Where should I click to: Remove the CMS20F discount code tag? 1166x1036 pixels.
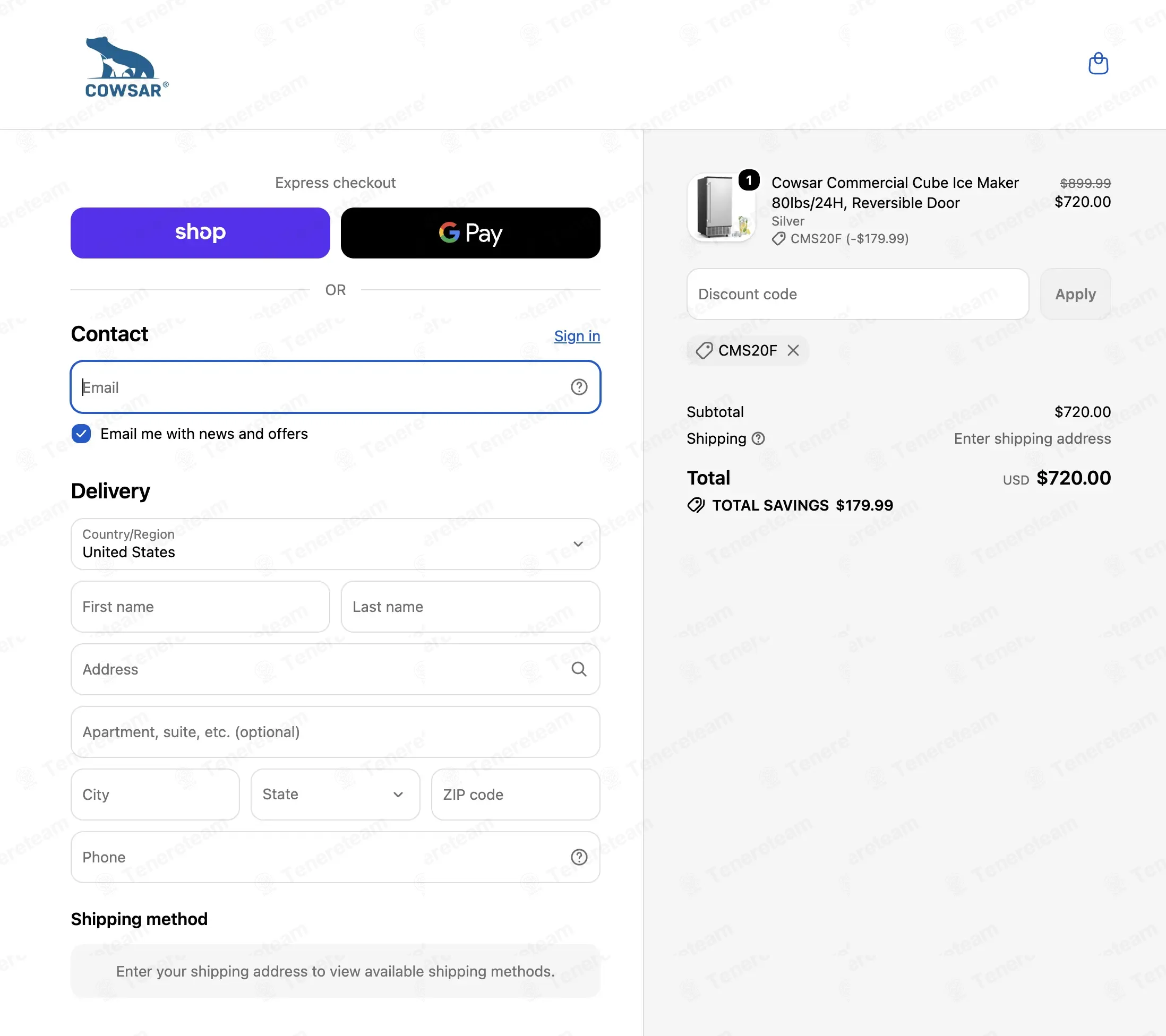pos(793,350)
